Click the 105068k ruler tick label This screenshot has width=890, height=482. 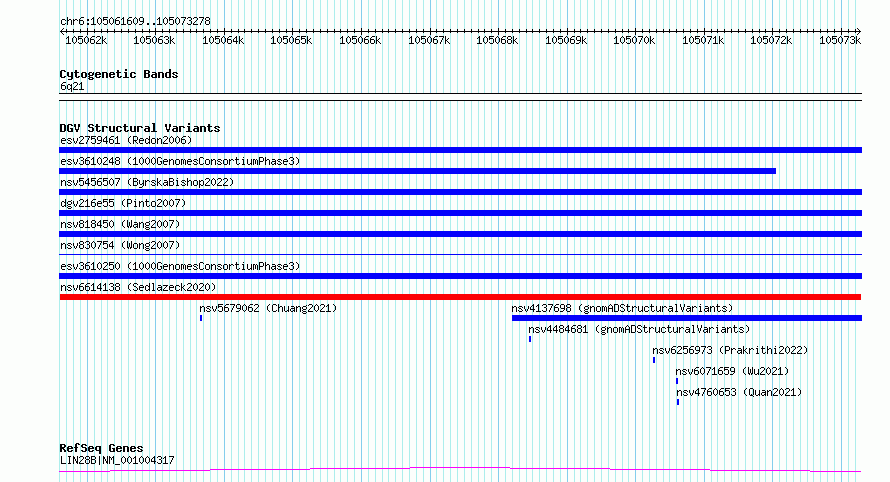coord(497,40)
